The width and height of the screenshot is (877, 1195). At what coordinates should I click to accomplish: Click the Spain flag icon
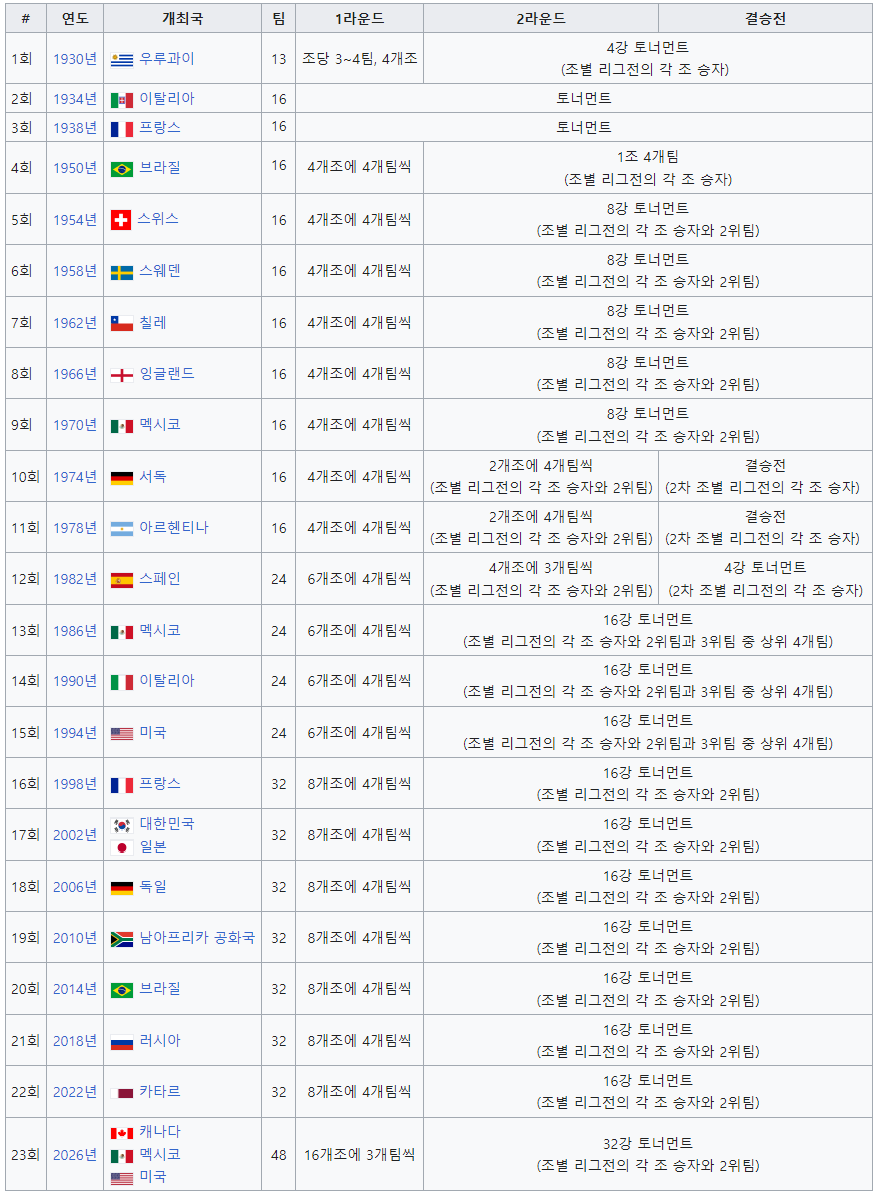coord(122,580)
